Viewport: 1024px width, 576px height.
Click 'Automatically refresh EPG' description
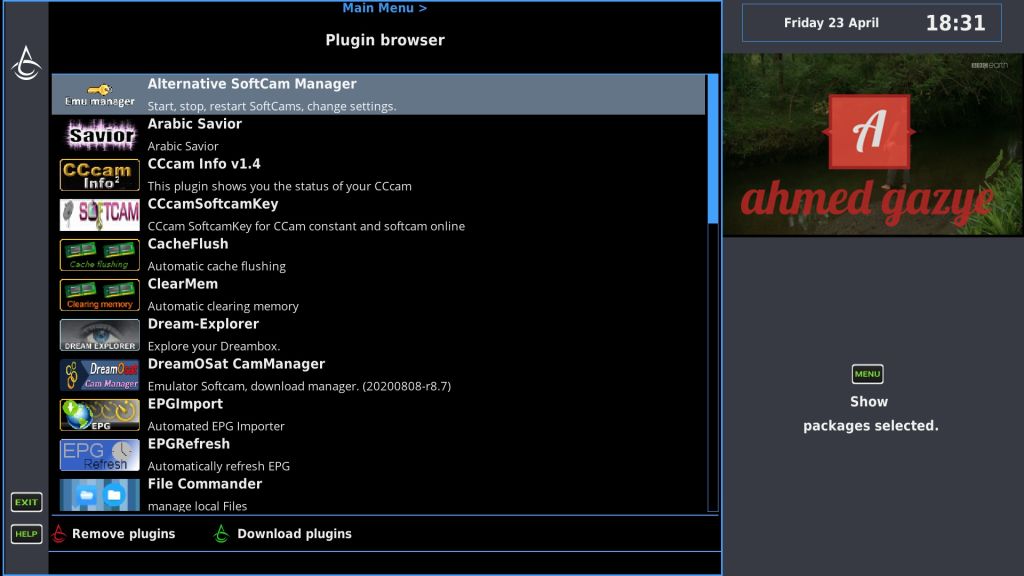click(219, 466)
